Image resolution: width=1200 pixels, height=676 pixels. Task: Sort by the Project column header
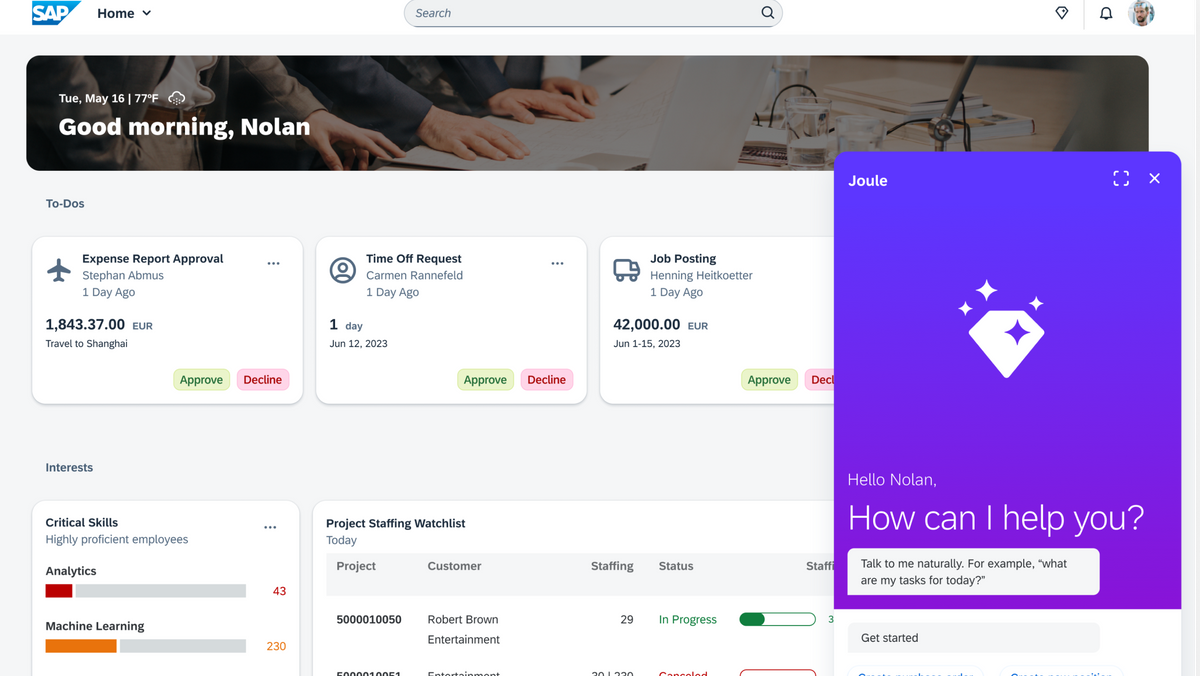(356, 566)
